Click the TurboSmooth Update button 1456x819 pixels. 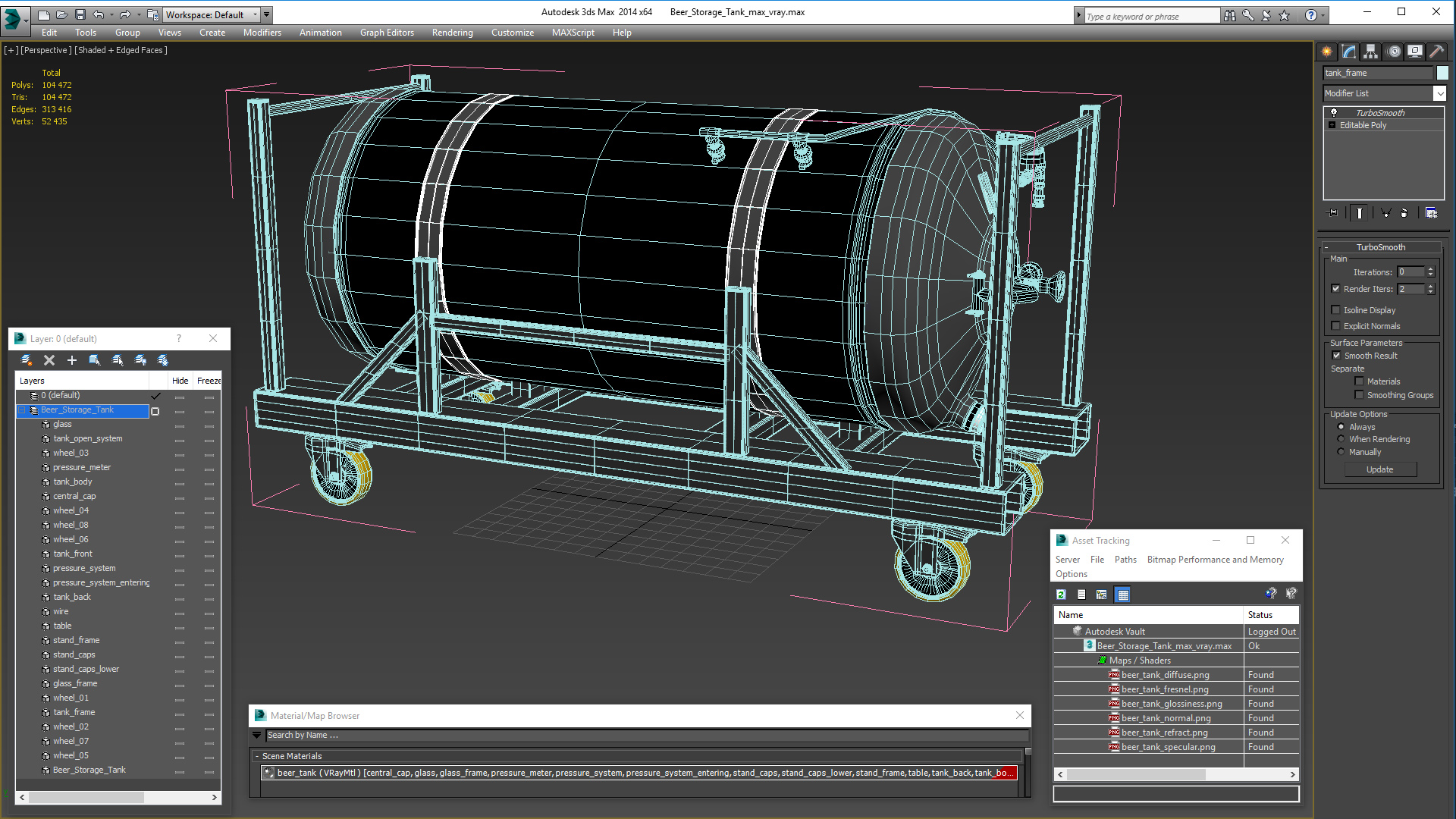click(x=1379, y=469)
